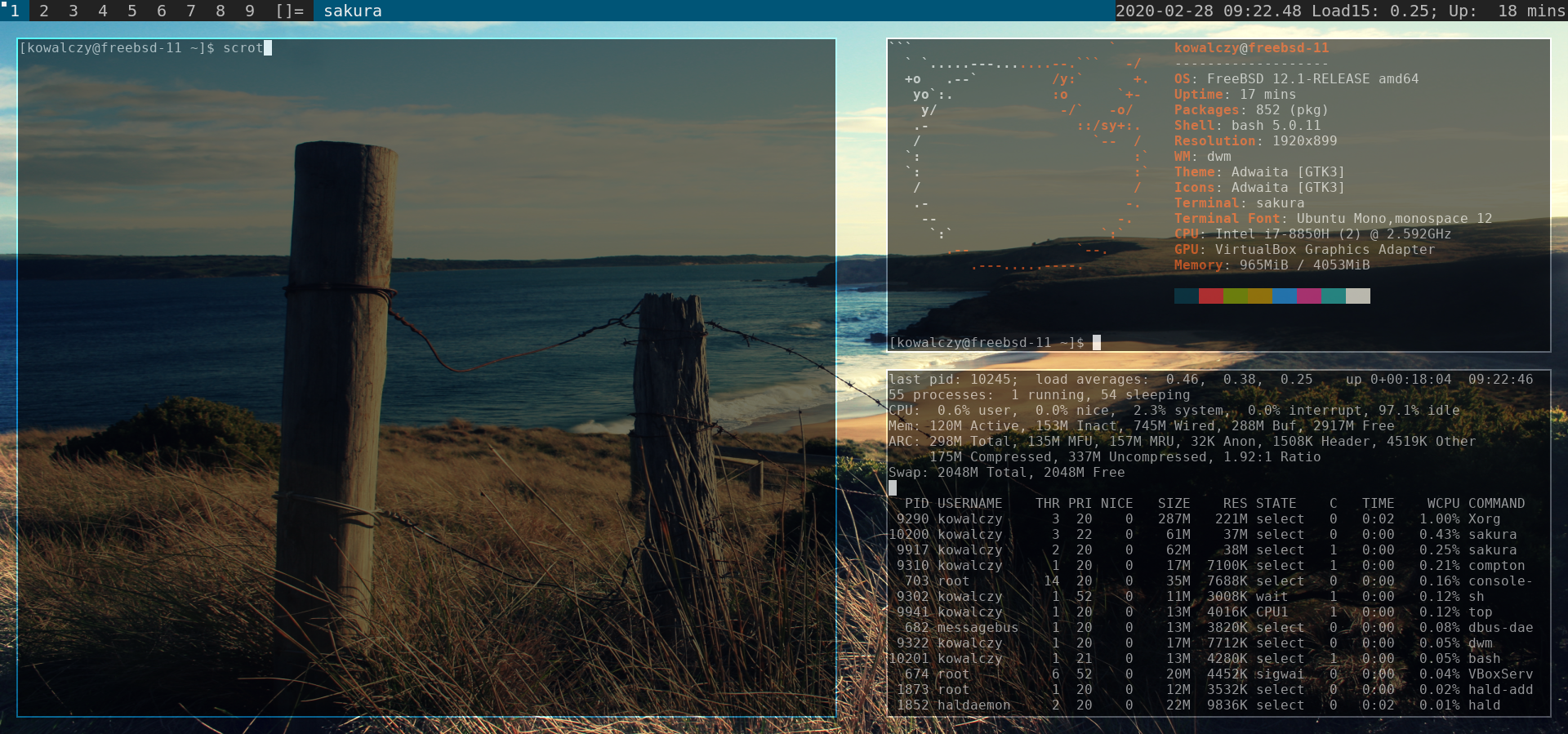Click the Icons: Adwaita line

[1259, 187]
